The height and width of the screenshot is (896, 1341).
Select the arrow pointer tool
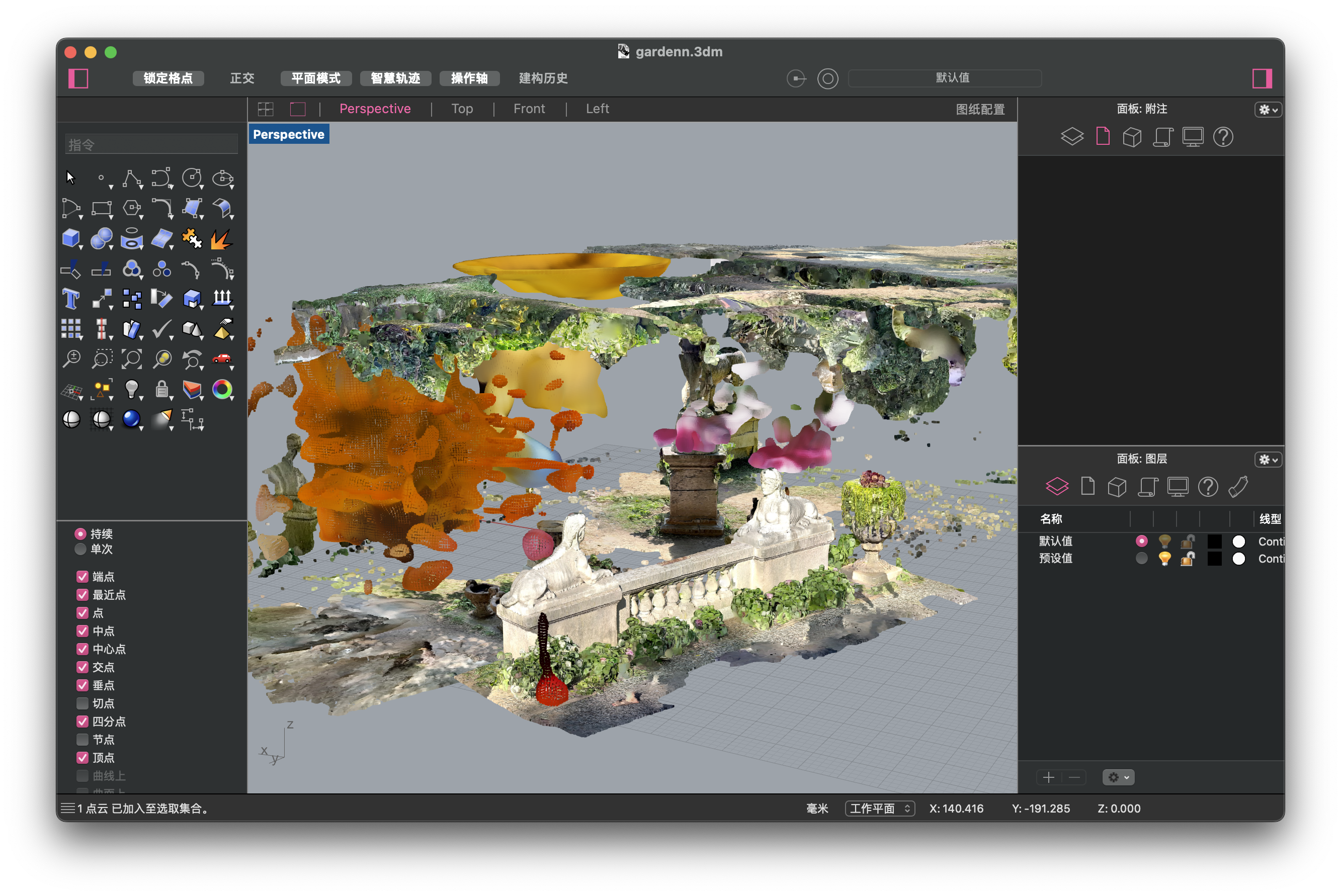[x=70, y=177]
